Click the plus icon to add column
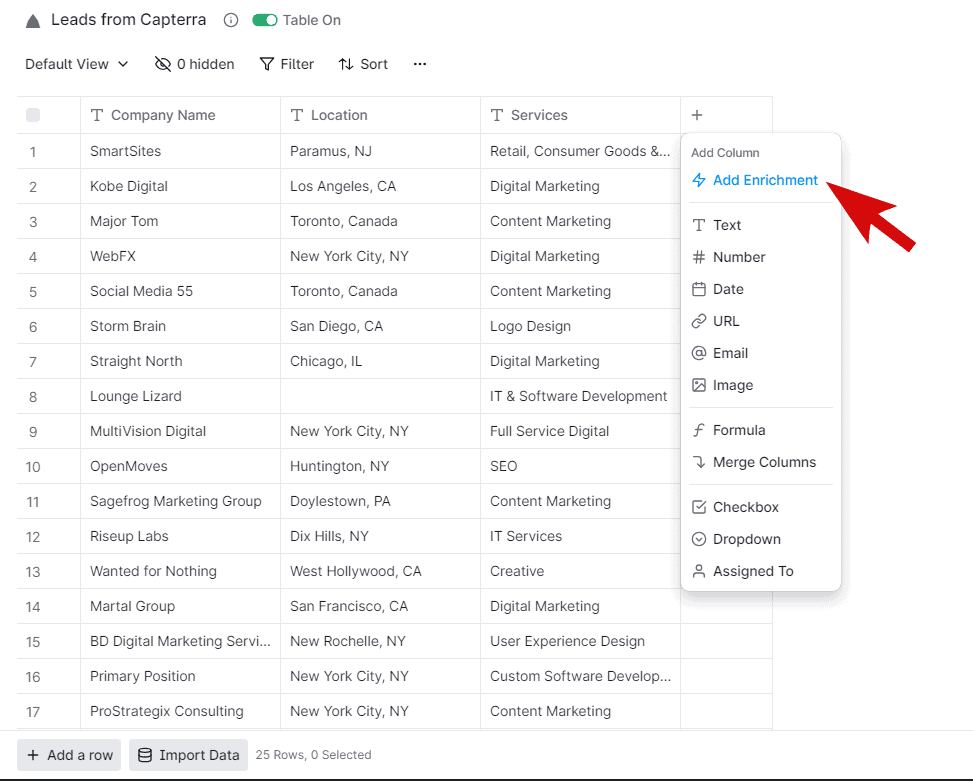This screenshot has width=973, height=781. (x=697, y=115)
